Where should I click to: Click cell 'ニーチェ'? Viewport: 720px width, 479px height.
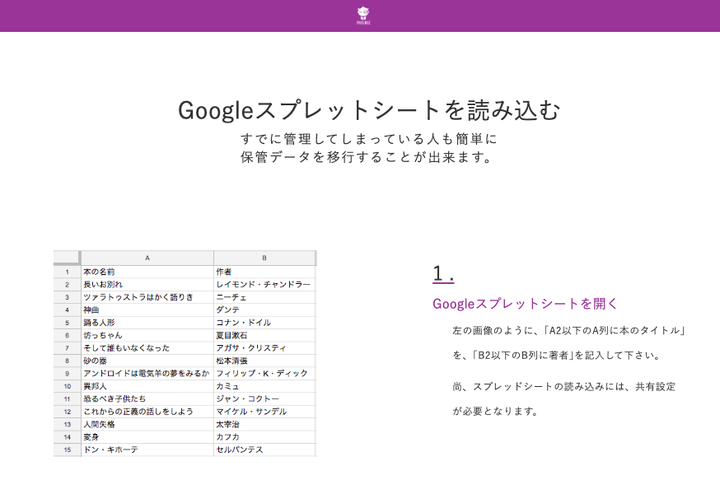pos(264,297)
